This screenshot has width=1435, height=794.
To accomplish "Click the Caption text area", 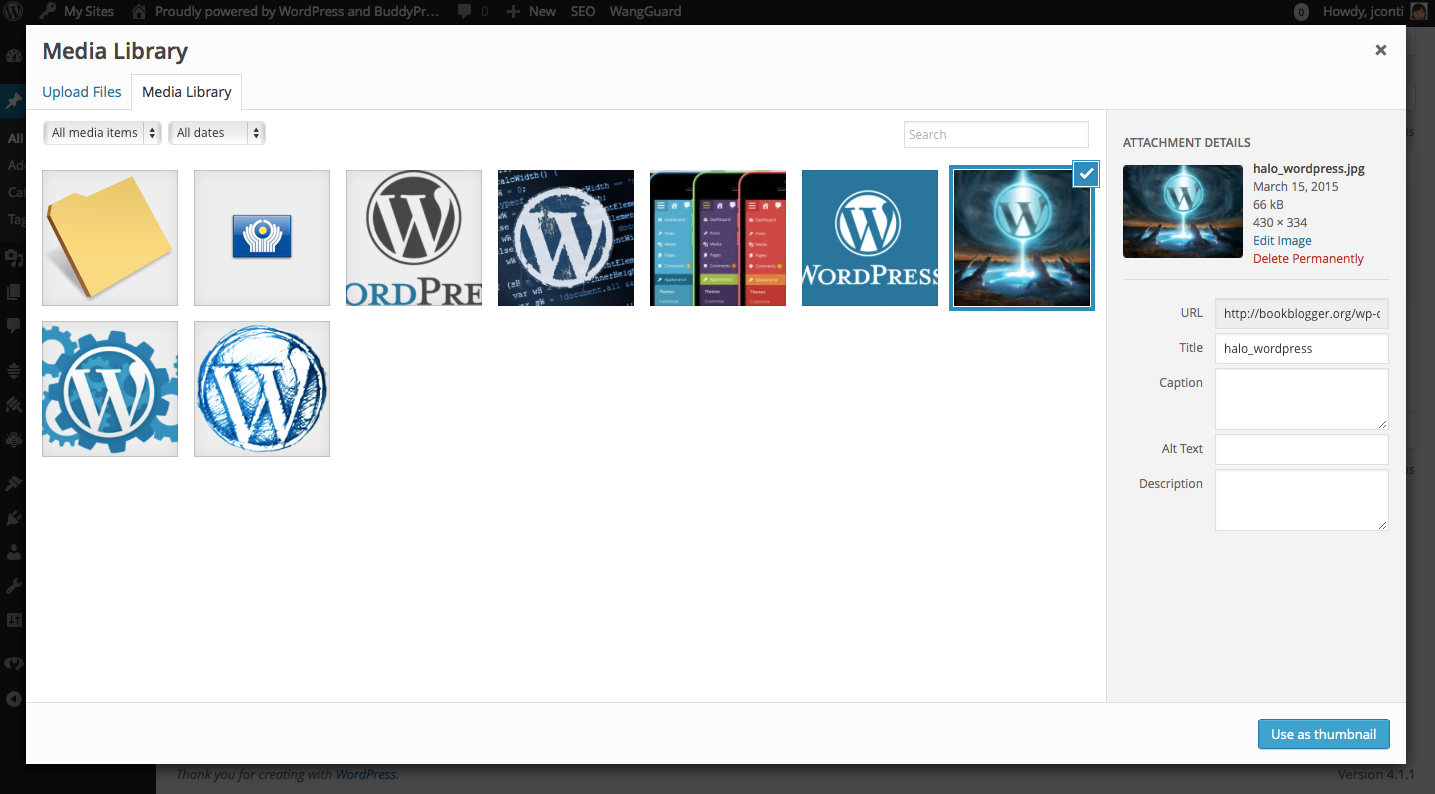I will click(x=1301, y=399).
